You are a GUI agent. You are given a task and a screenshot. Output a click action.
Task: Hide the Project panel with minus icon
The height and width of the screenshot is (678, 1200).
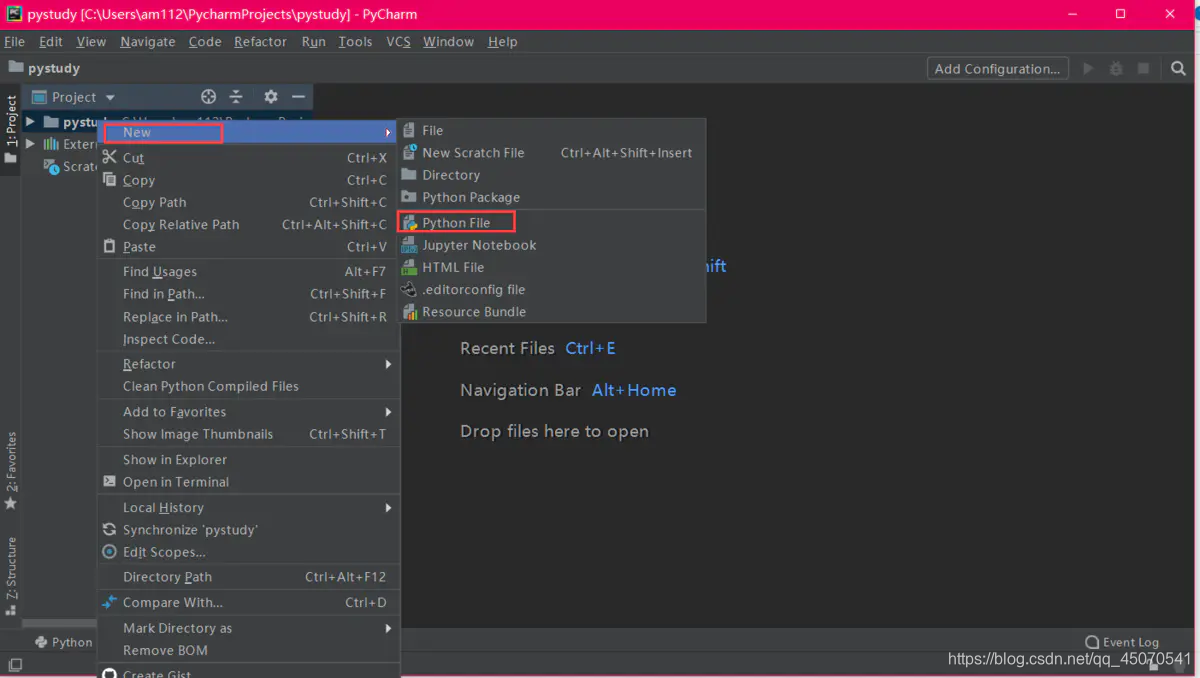coord(298,97)
